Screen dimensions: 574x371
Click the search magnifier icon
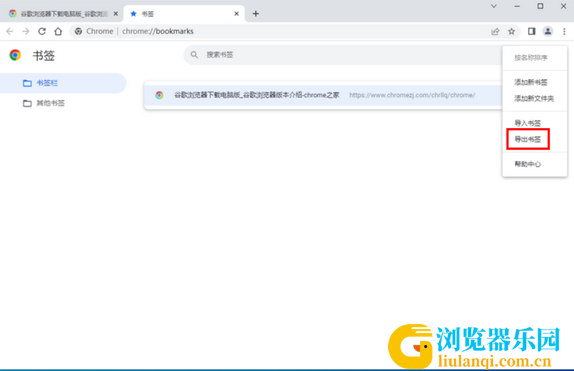pos(194,55)
